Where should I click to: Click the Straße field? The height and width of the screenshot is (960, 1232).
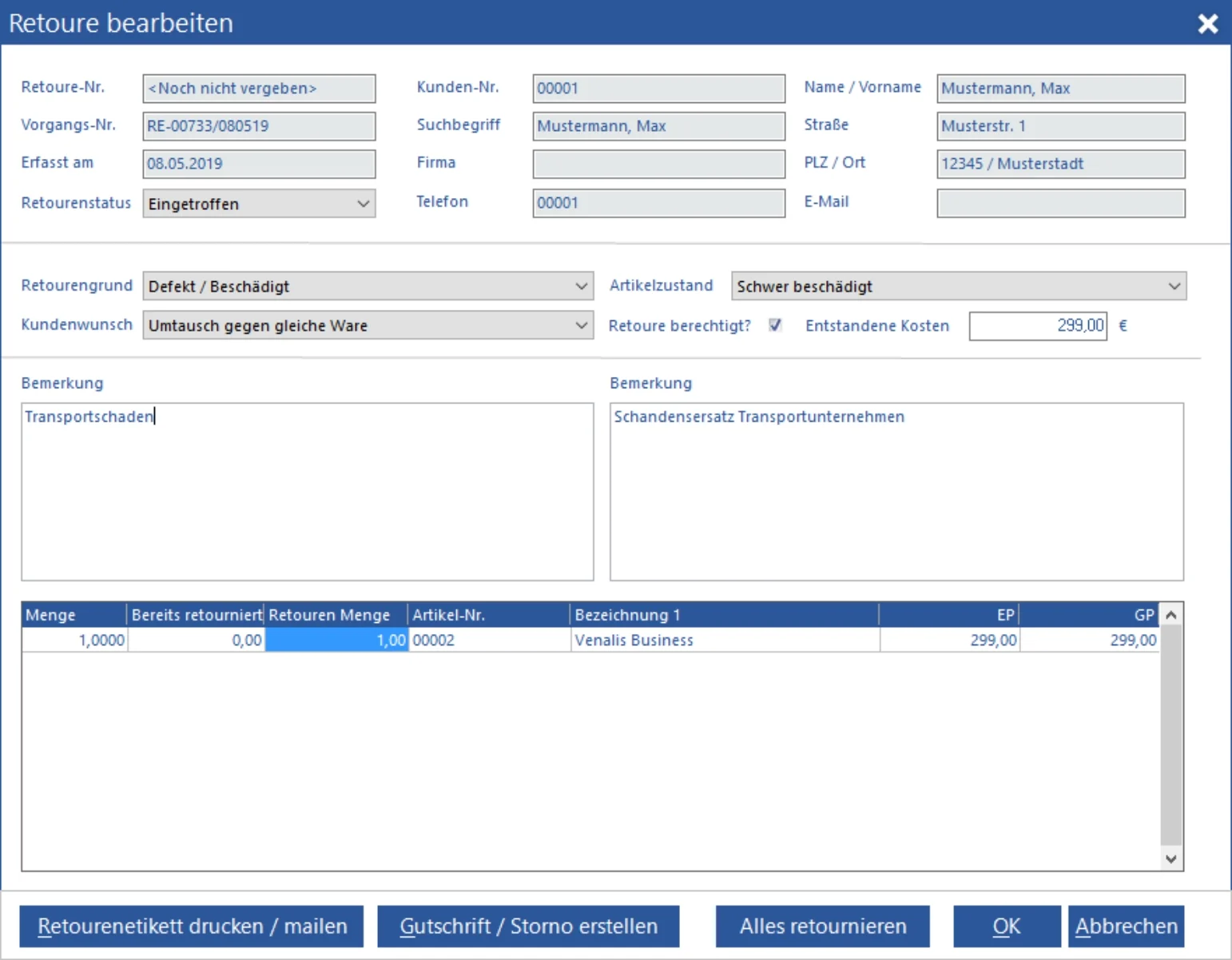point(1061,126)
